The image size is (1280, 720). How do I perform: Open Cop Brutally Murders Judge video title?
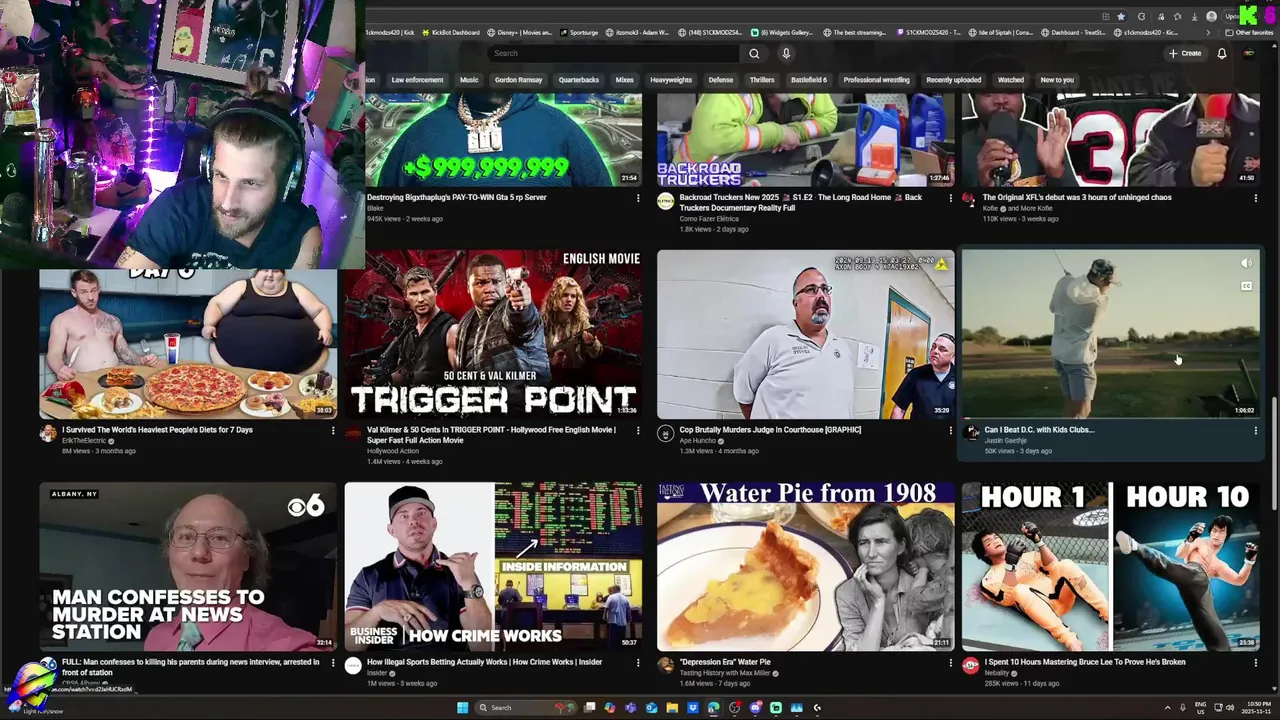point(770,430)
